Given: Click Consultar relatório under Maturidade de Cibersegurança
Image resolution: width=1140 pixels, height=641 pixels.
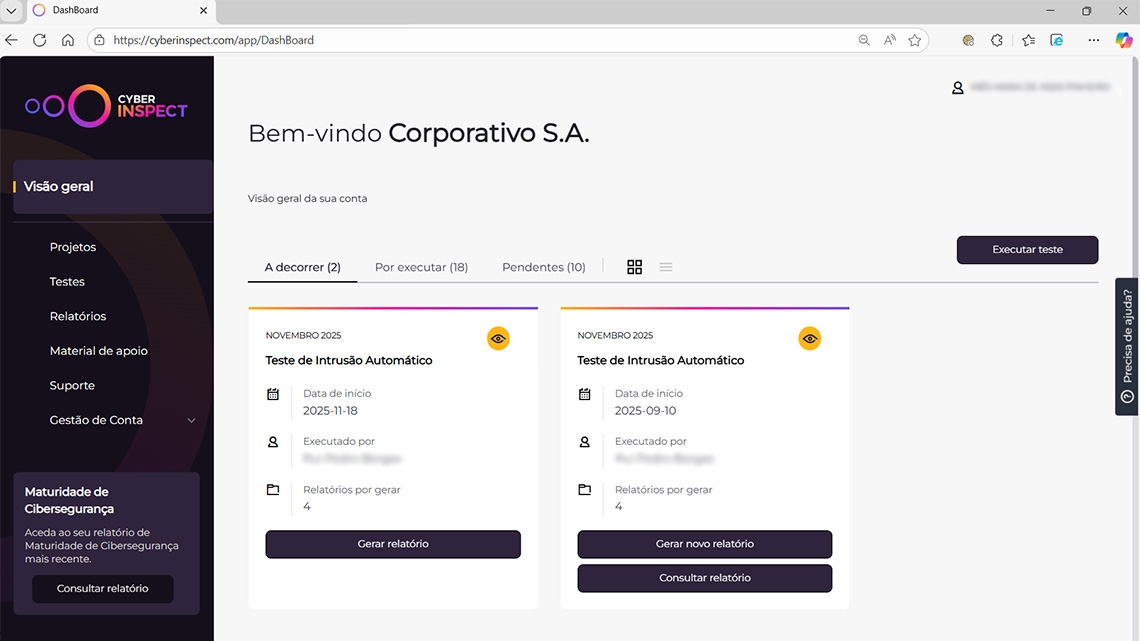Looking at the screenshot, I should (x=102, y=589).
